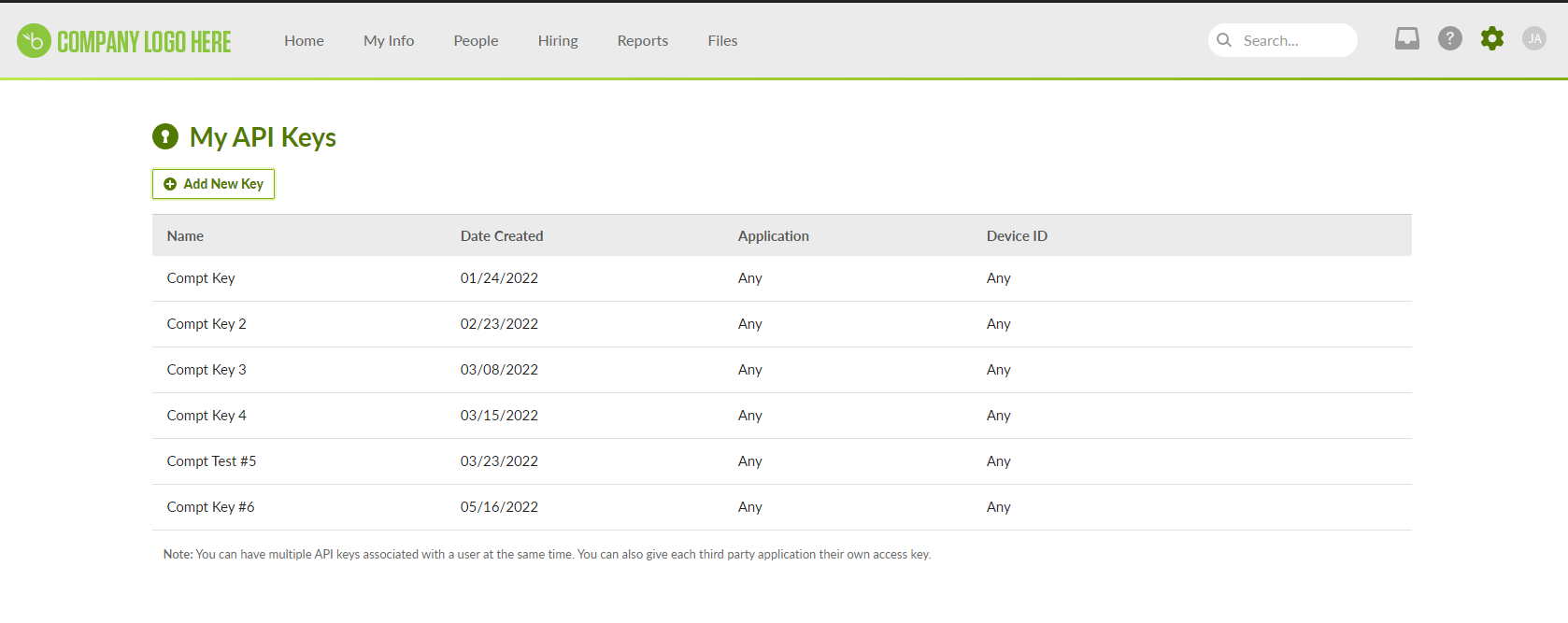Click the COMPANY LOGO HERE text
This screenshot has height=623, width=1568.
144,42
